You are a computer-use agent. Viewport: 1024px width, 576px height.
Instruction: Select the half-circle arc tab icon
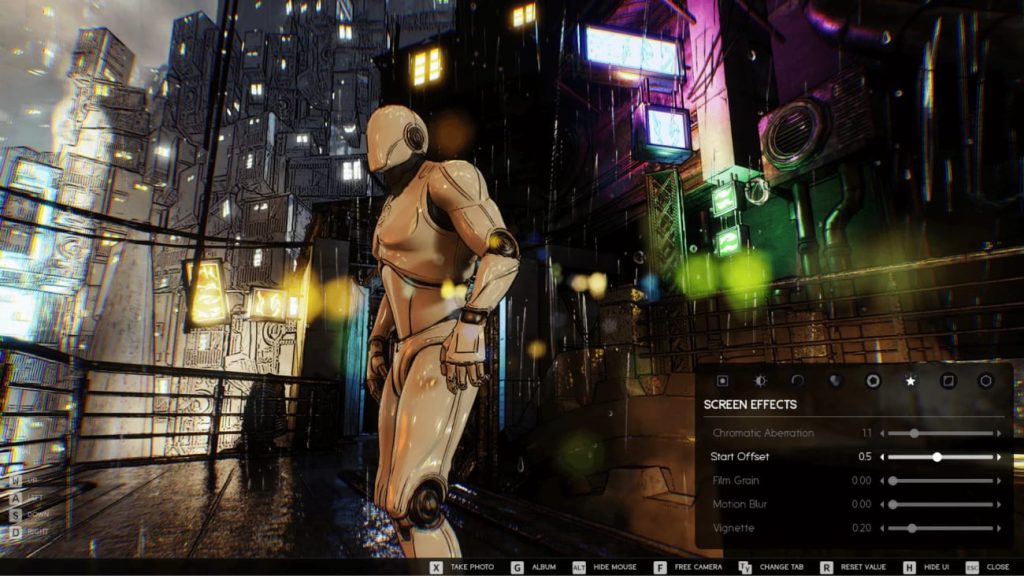click(x=797, y=381)
